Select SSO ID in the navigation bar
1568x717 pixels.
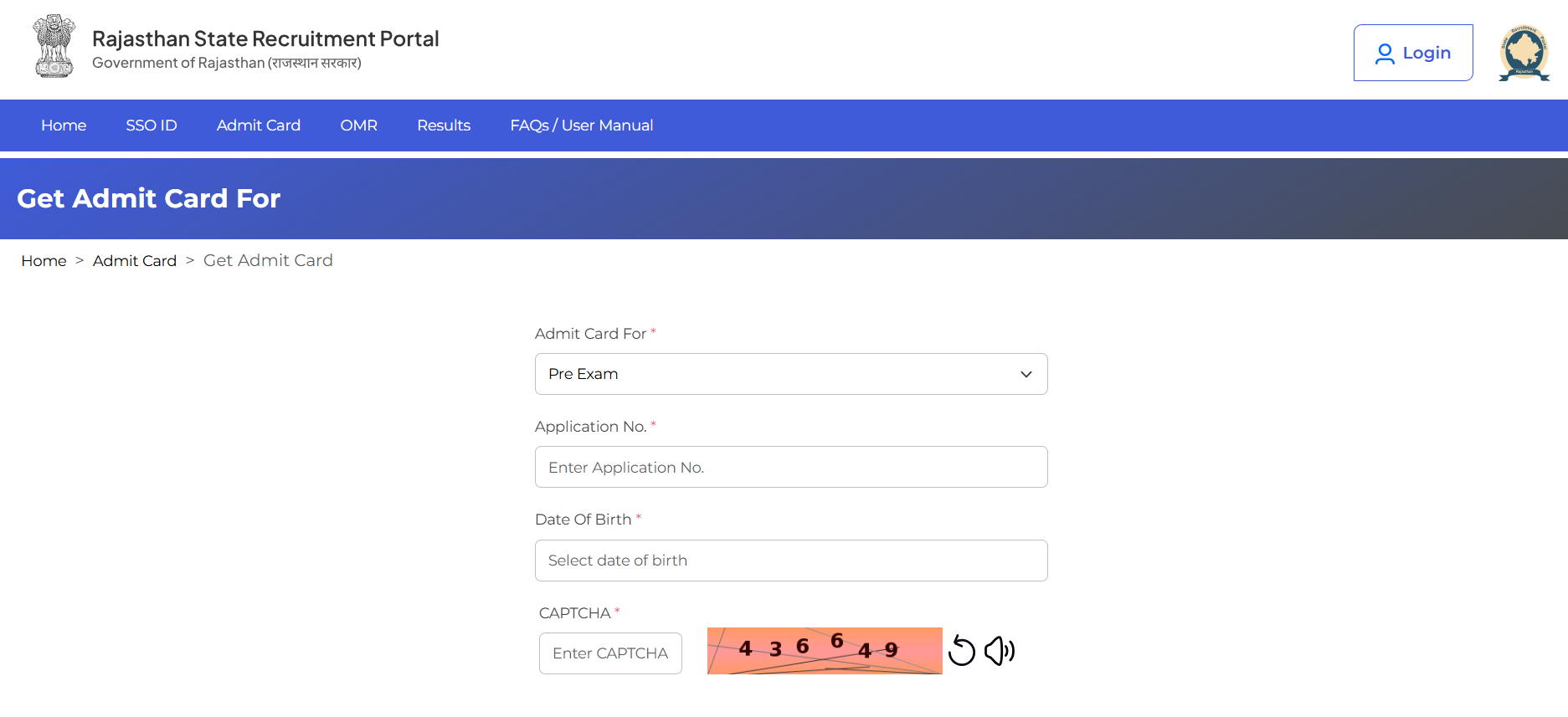pyautogui.click(x=152, y=125)
